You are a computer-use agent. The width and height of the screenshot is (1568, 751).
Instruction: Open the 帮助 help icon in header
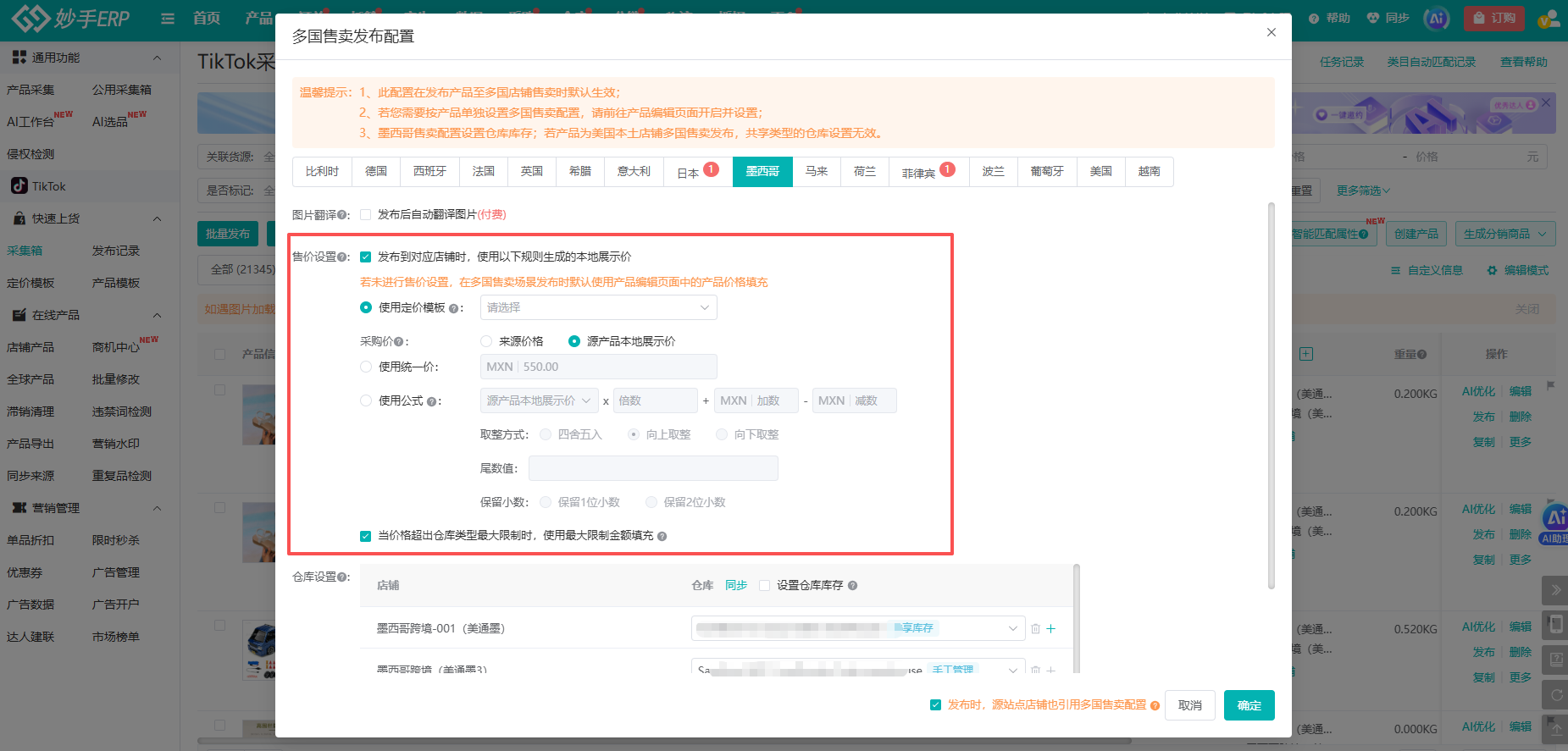point(1314,19)
